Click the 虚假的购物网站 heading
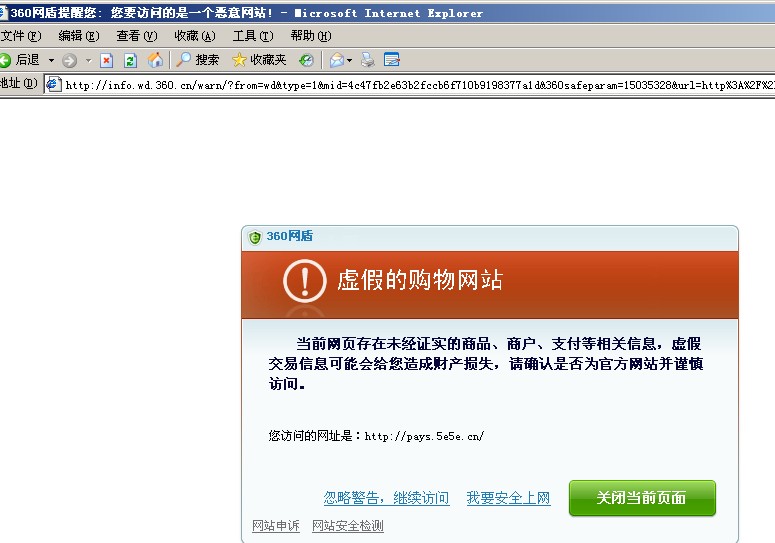775x543 pixels. point(420,280)
